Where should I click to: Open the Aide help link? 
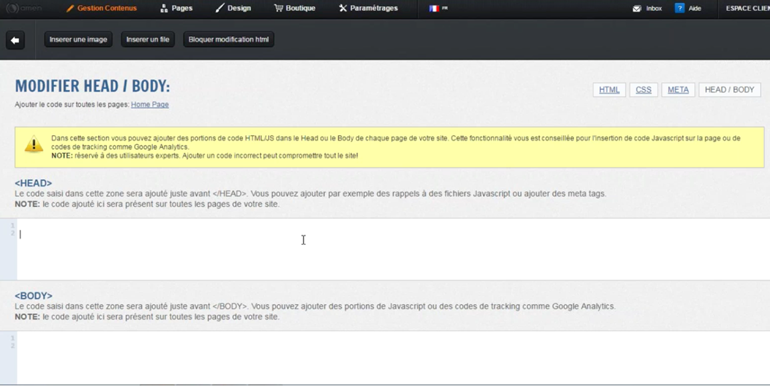(688, 8)
